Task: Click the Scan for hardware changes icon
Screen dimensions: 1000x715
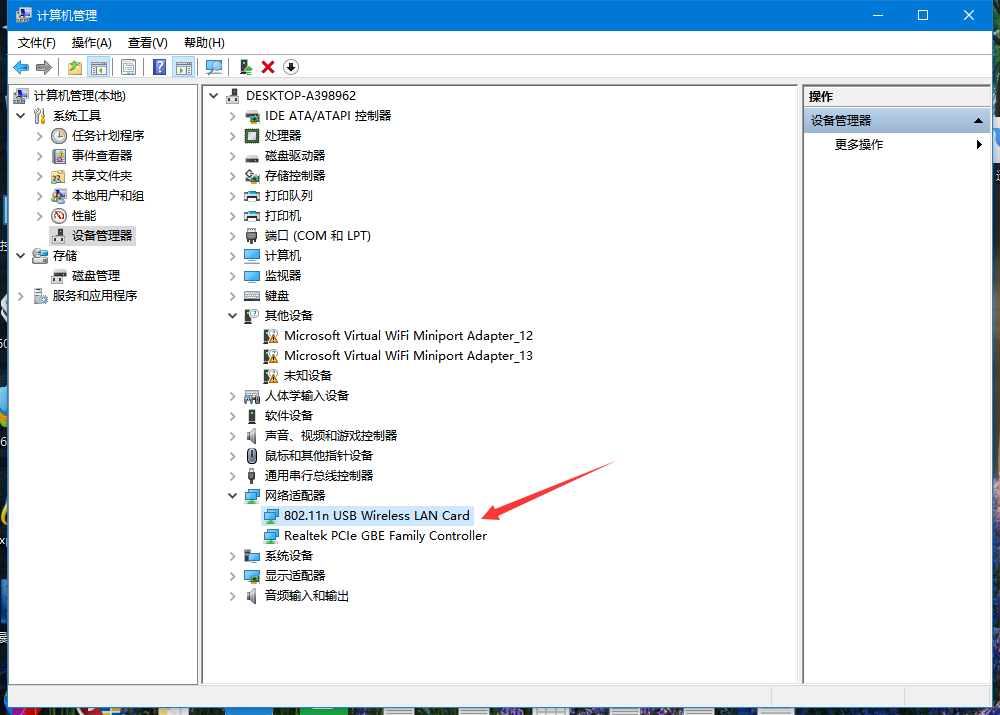Action: tap(214, 67)
